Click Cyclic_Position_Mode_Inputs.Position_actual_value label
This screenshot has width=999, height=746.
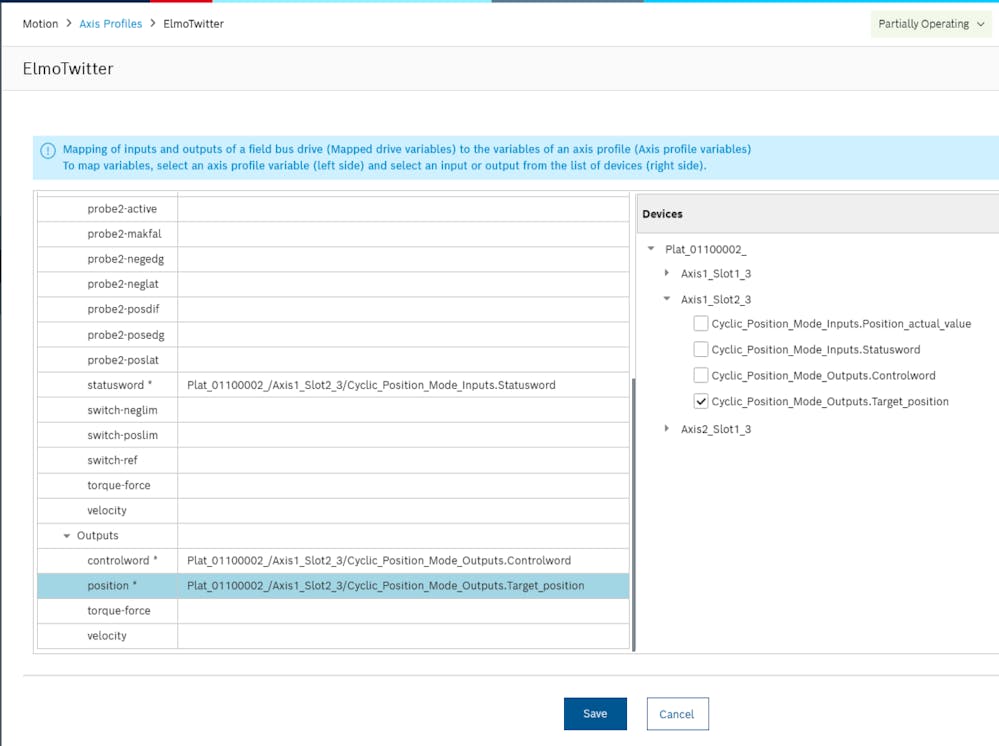click(x=841, y=324)
